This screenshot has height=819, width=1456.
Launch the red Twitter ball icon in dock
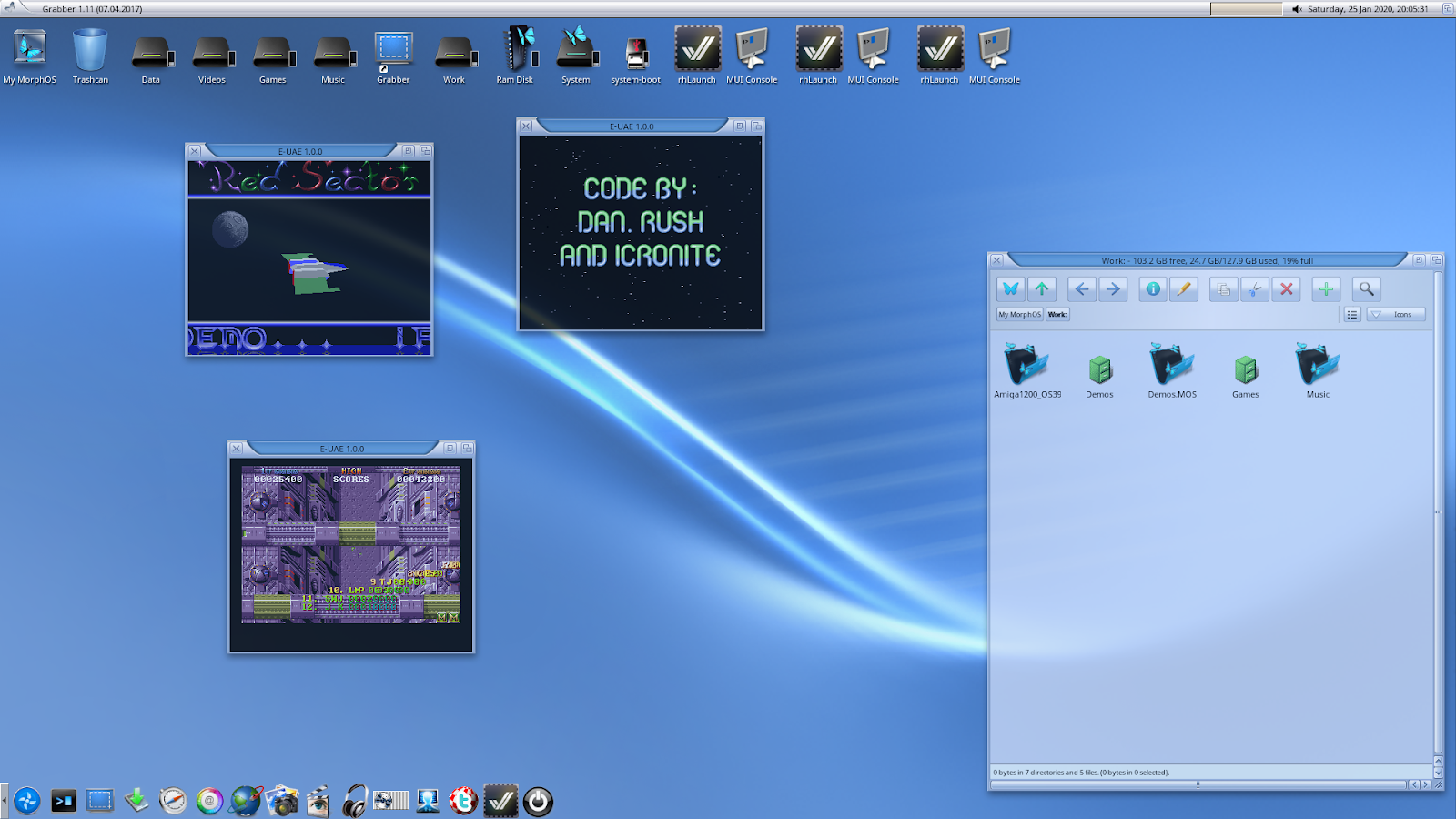pyautogui.click(x=463, y=801)
